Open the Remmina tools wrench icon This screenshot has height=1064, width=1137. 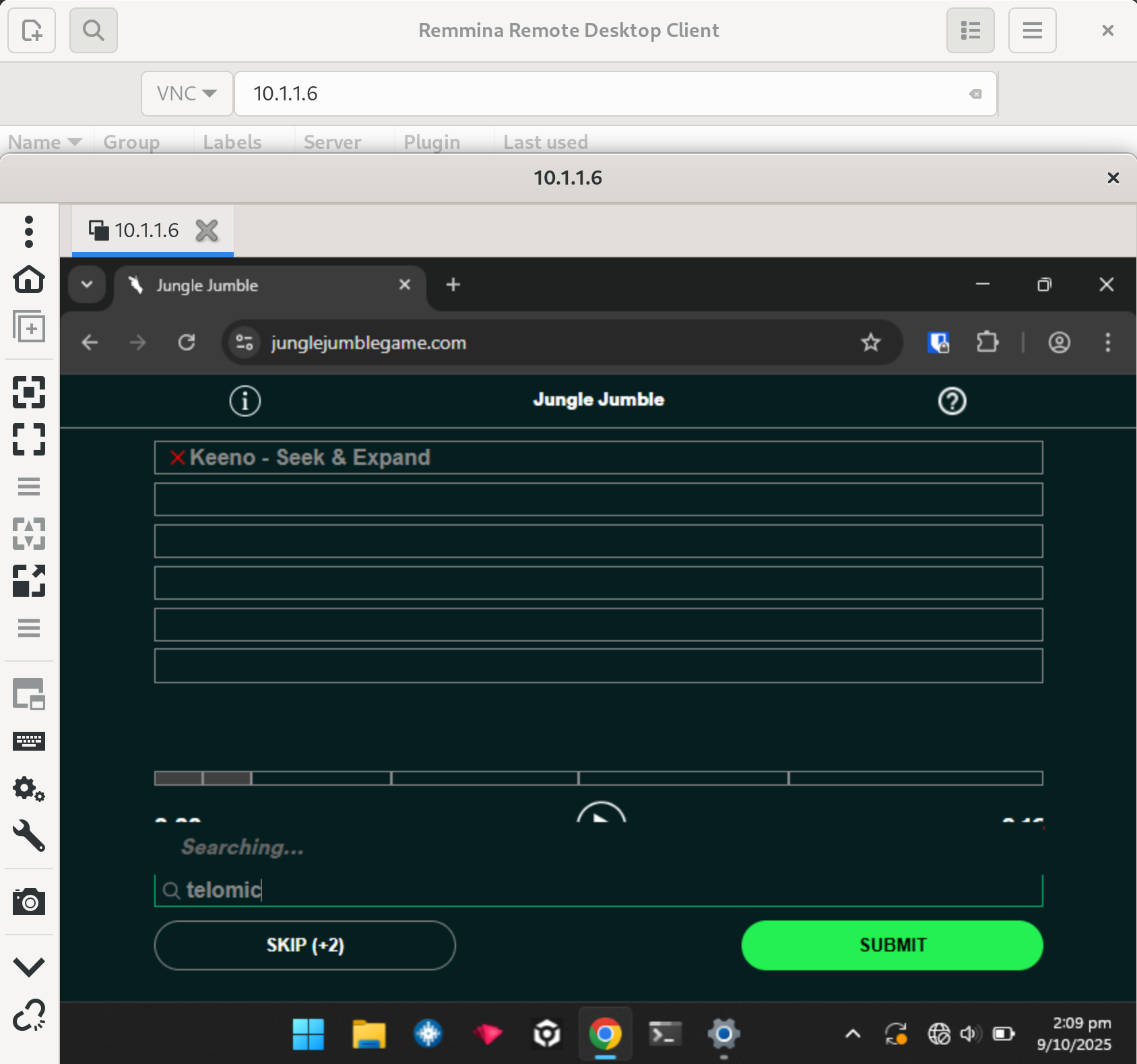pyautogui.click(x=29, y=836)
